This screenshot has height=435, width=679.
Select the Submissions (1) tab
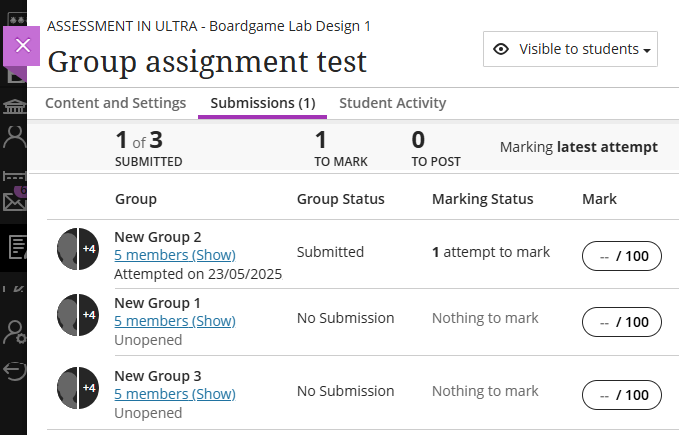point(263,103)
